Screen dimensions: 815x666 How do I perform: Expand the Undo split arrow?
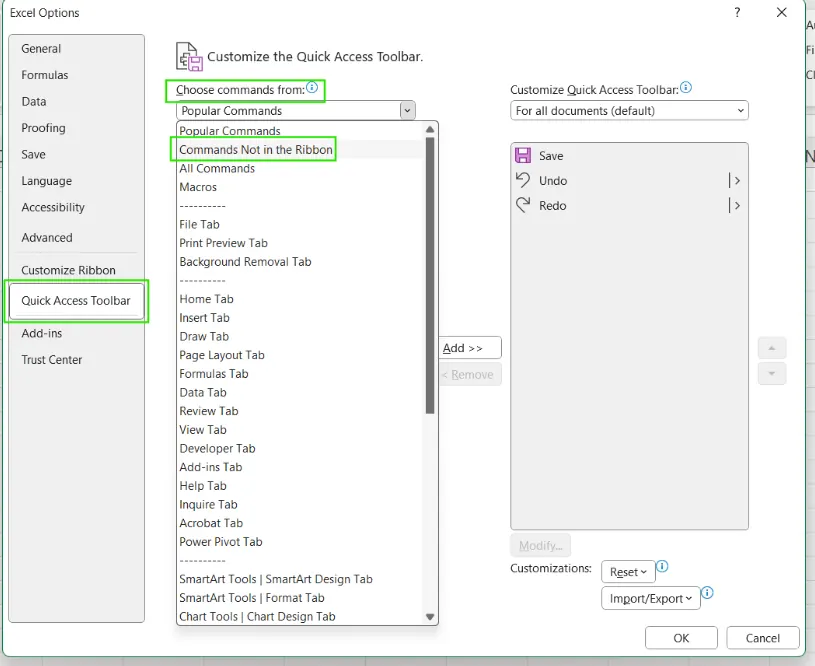pos(736,181)
